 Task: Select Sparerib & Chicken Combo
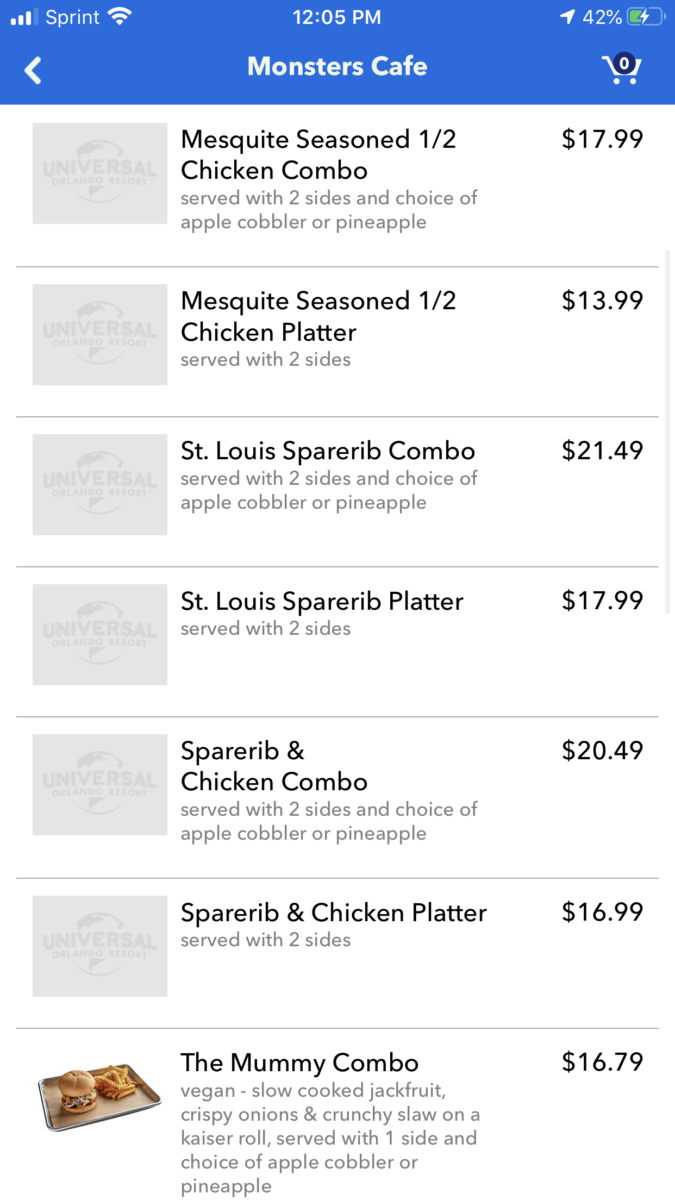[273, 766]
